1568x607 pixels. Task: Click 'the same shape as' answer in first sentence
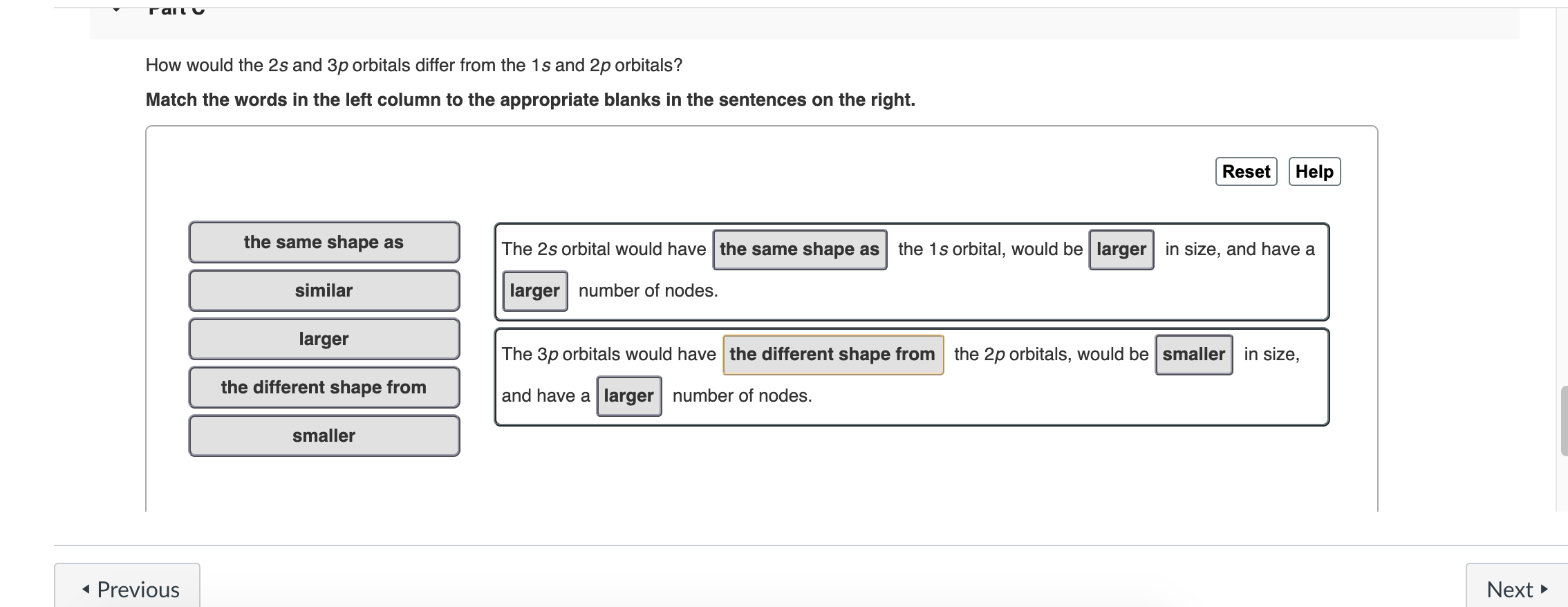pos(800,250)
